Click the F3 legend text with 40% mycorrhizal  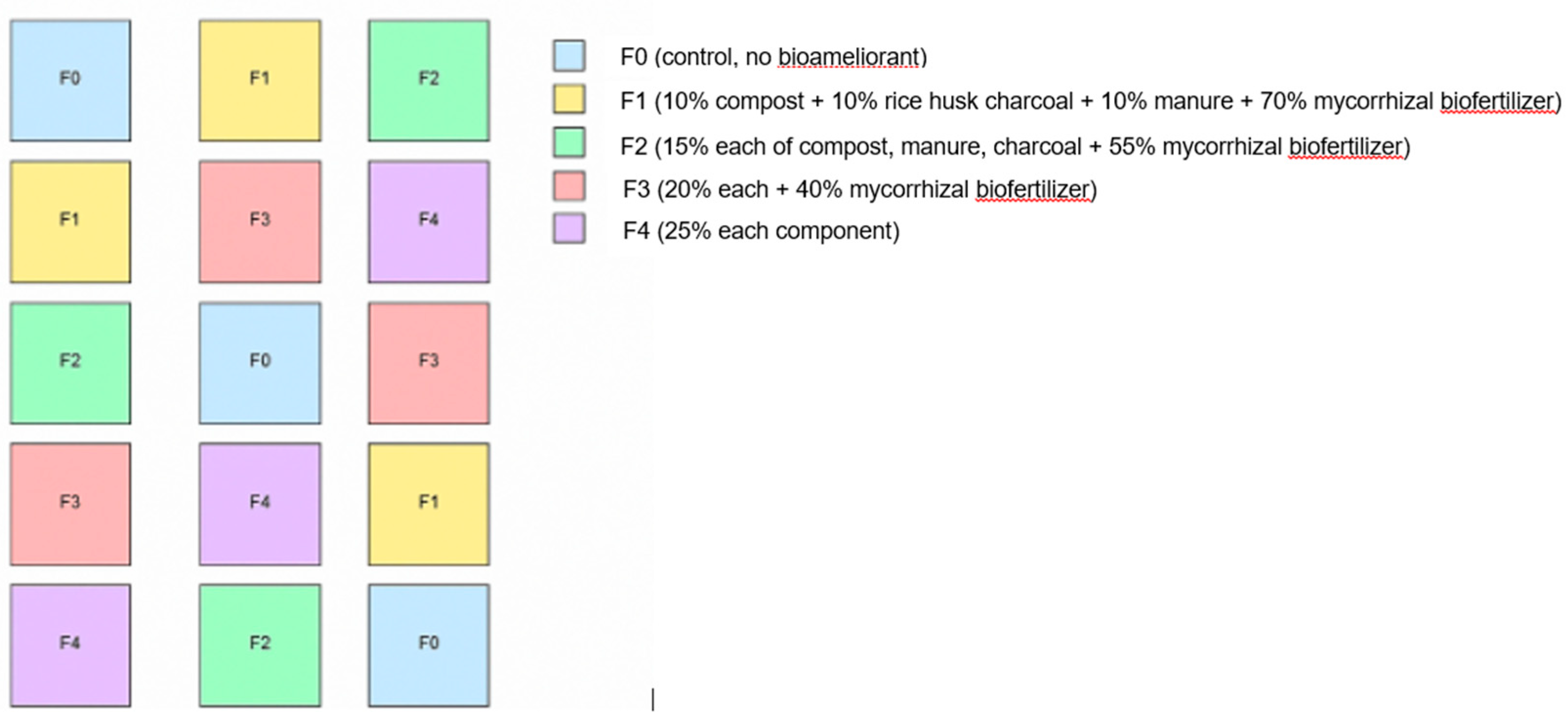tap(859, 190)
